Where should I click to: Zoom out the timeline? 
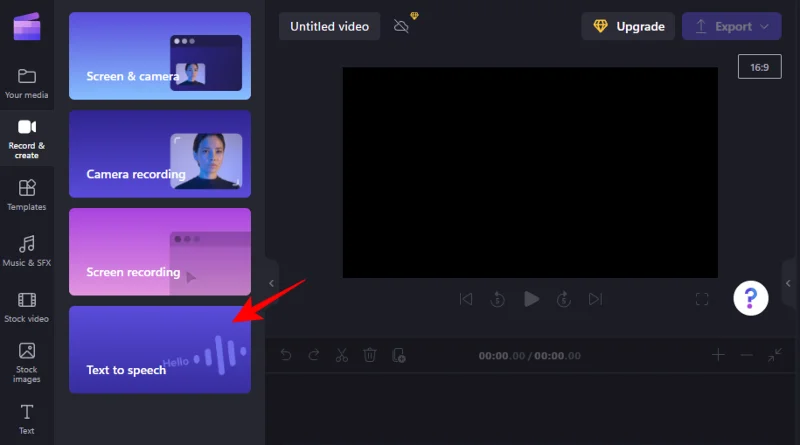[746, 355]
